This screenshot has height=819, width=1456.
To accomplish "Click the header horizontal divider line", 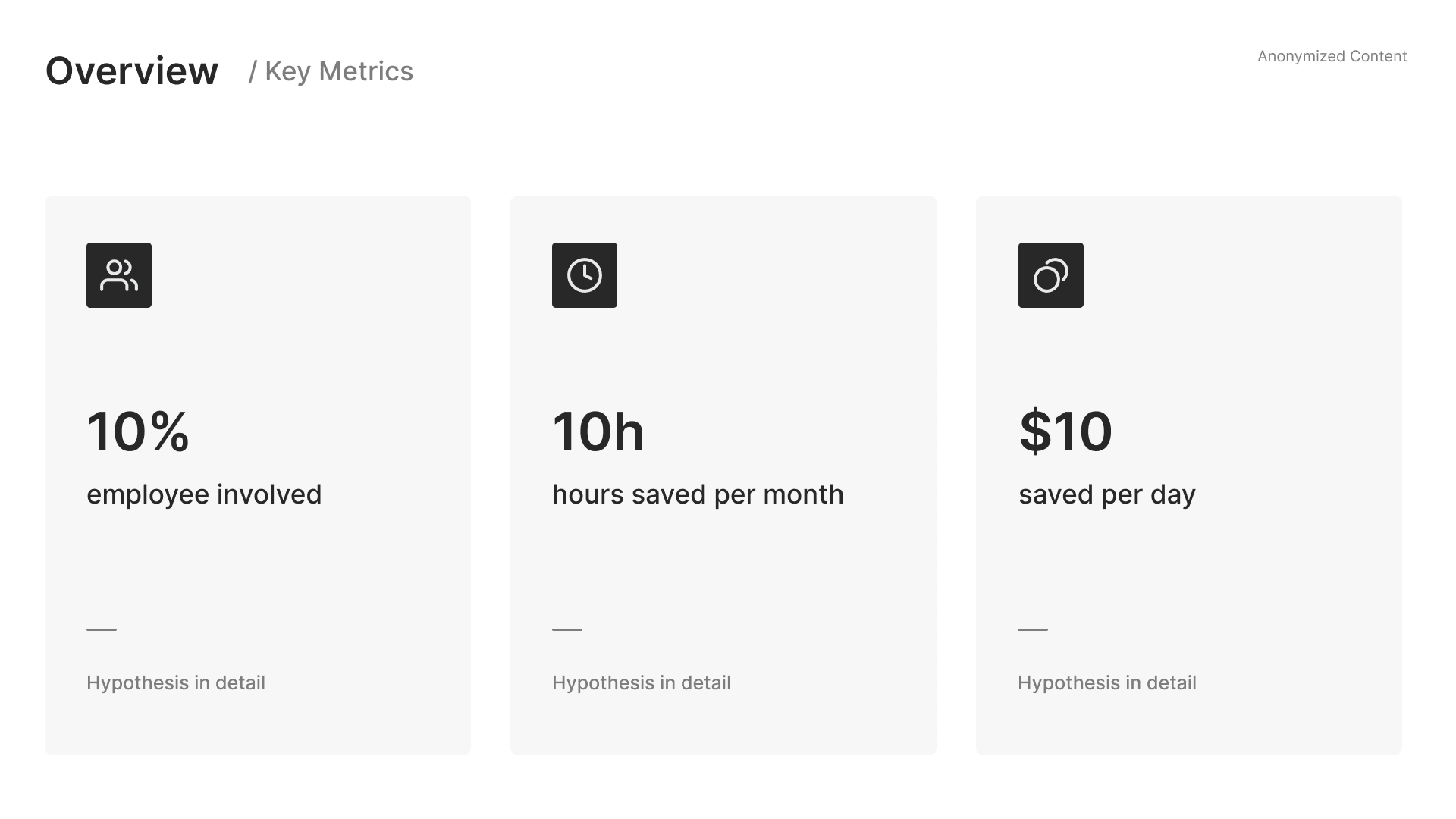I will tap(834, 74).
